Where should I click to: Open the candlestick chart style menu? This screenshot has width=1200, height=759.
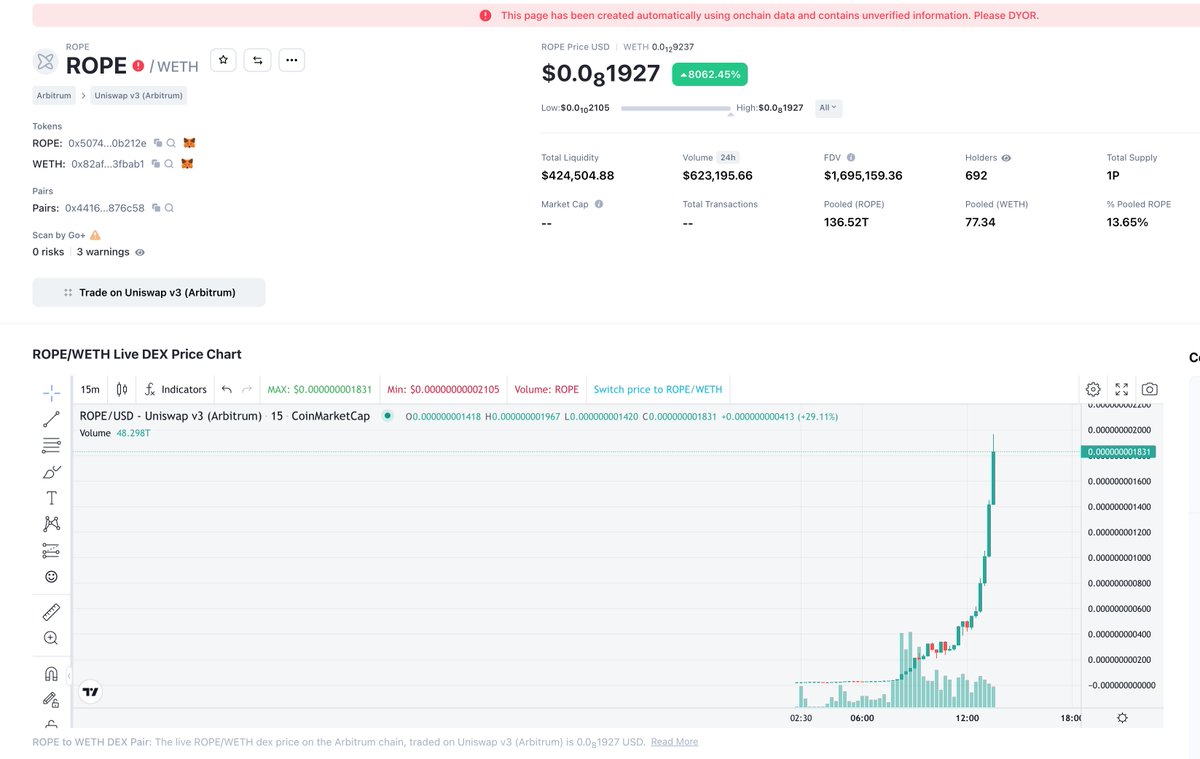122,389
